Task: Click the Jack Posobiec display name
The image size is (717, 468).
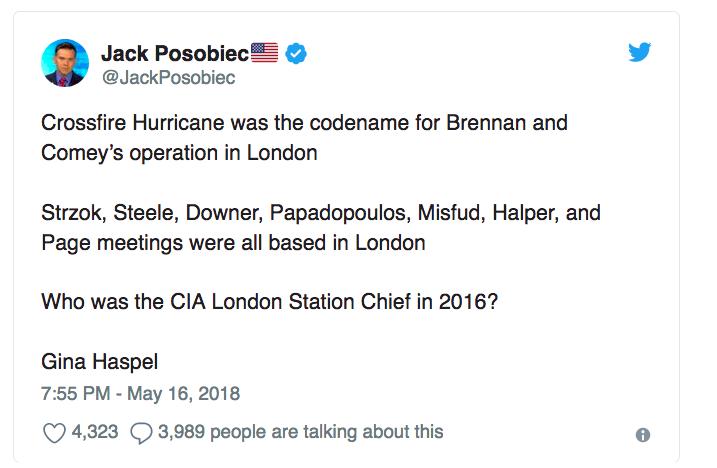Action: pos(175,53)
